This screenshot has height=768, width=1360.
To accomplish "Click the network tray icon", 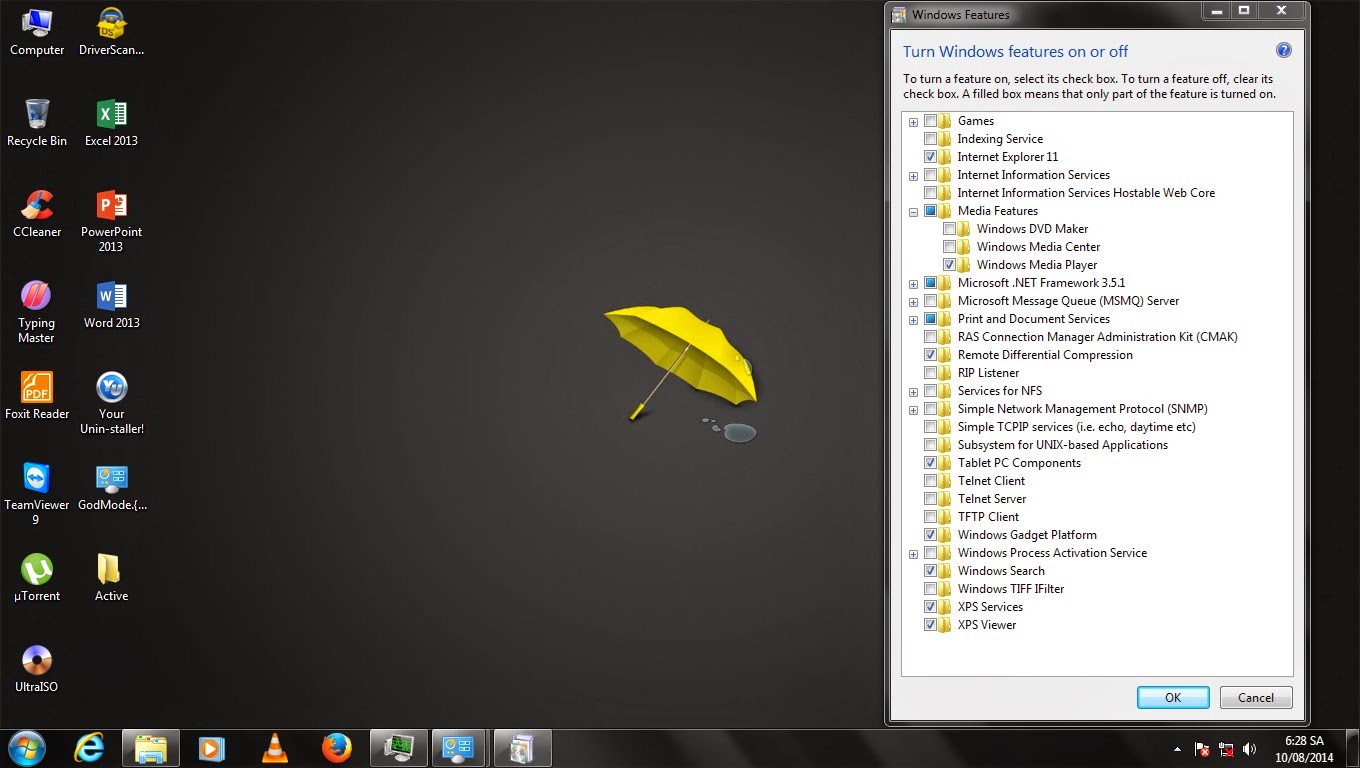I will pos(1226,749).
